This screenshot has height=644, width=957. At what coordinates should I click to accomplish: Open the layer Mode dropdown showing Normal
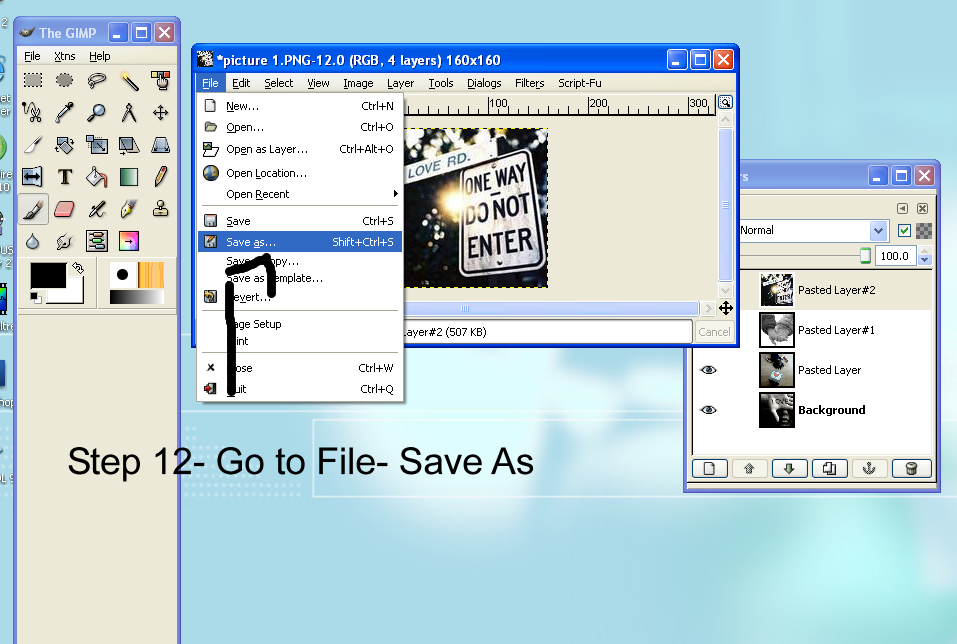tap(813, 230)
